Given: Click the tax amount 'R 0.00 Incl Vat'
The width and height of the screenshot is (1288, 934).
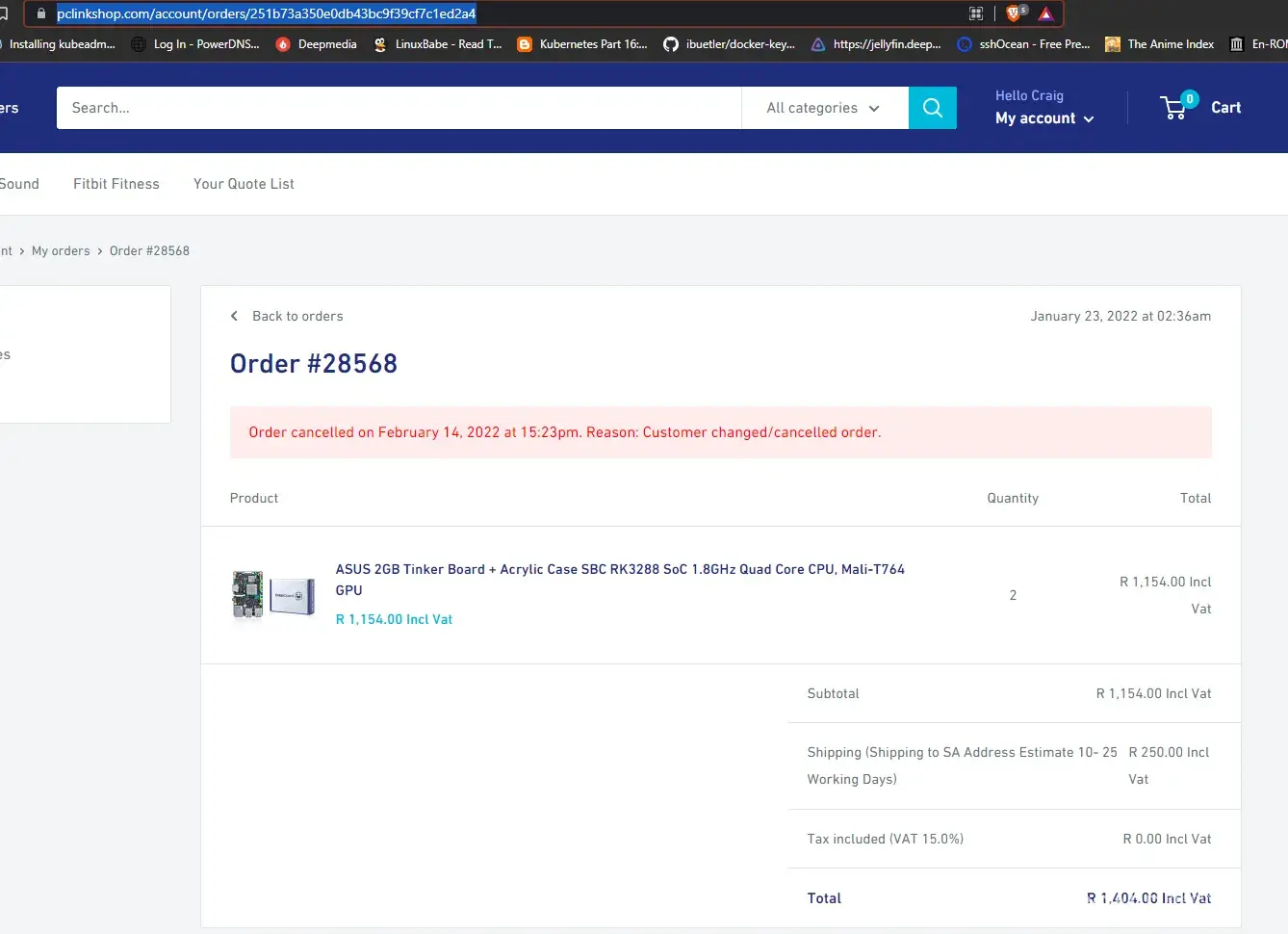Looking at the screenshot, I should (1167, 839).
